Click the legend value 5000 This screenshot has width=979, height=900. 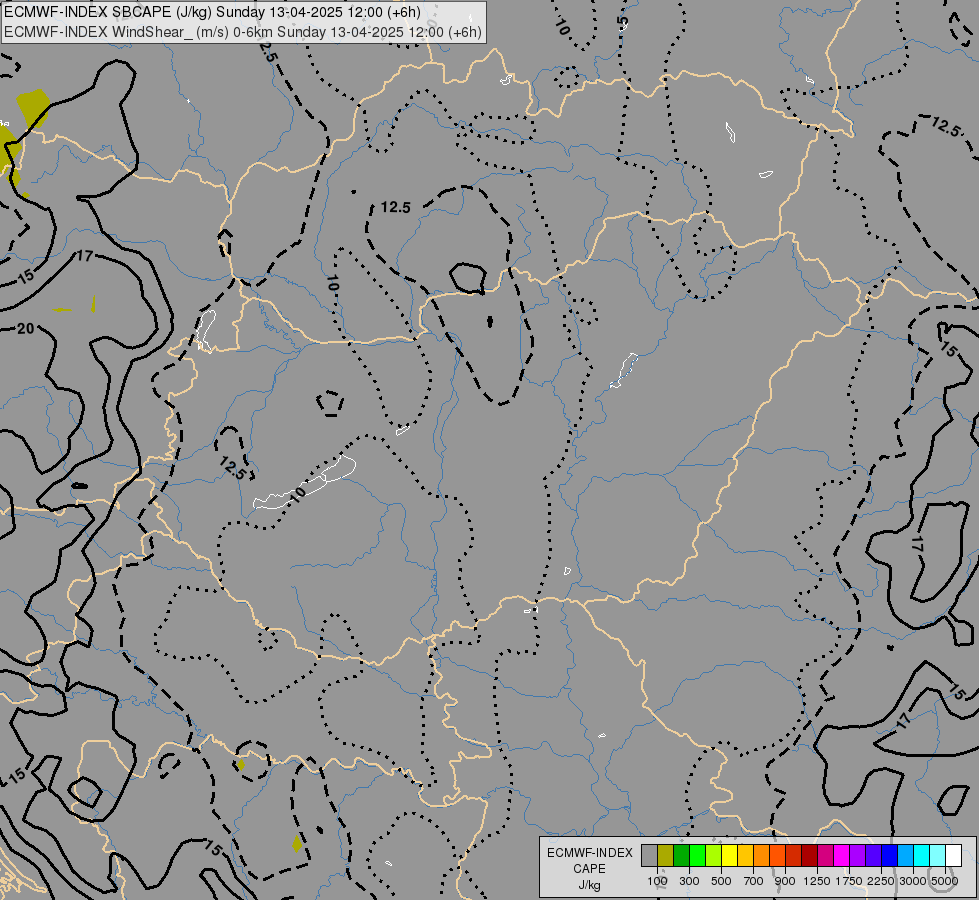tap(945, 881)
